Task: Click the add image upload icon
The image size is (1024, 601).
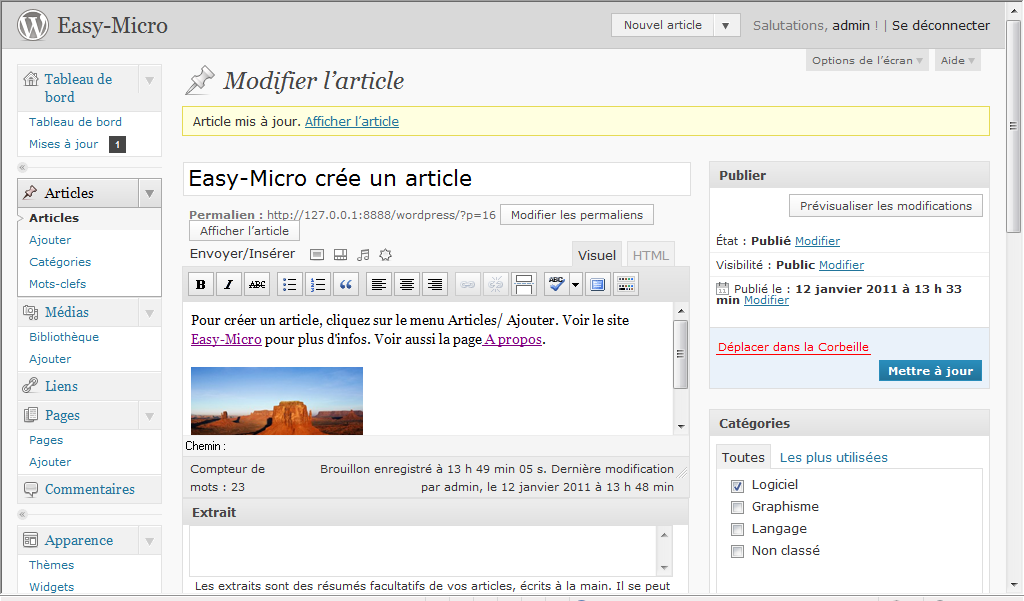Action: coord(317,255)
